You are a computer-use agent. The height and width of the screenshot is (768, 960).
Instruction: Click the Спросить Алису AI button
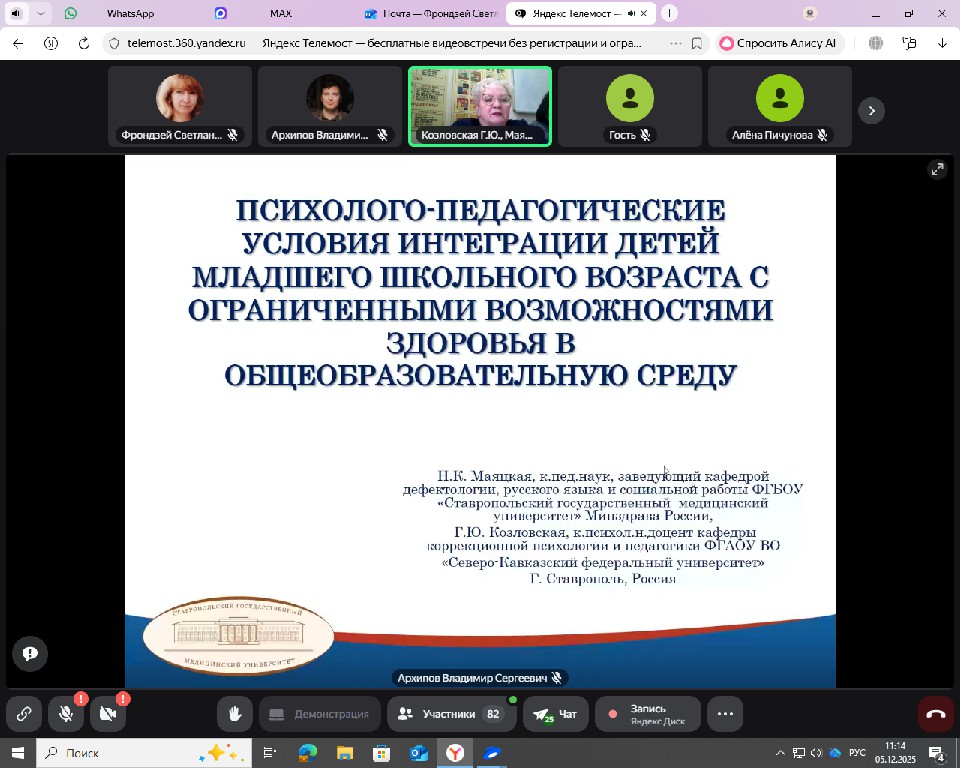point(778,43)
